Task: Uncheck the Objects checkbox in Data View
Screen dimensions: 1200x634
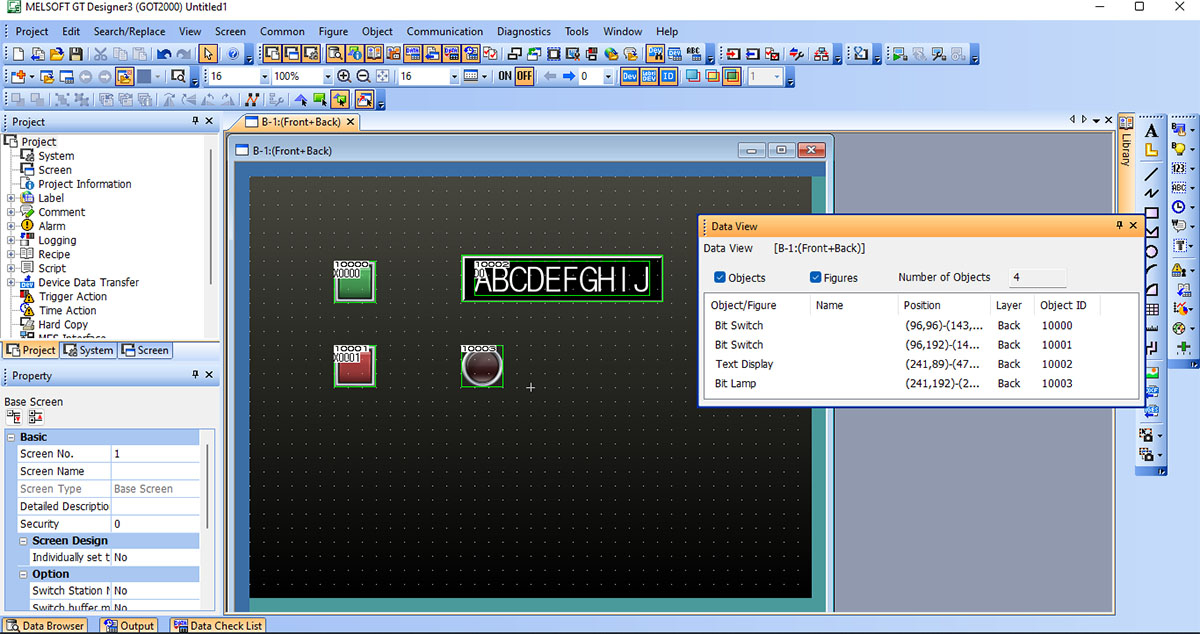Action: (720, 277)
